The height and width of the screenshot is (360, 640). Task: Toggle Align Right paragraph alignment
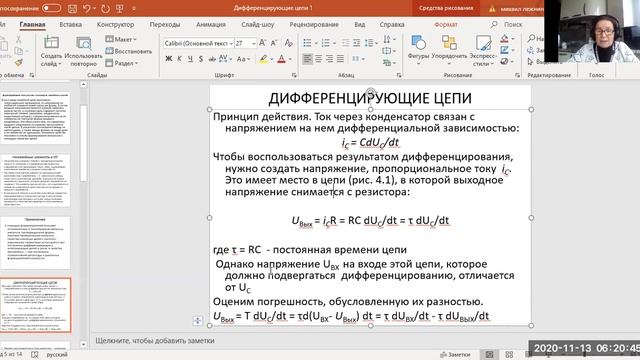(329, 59)
